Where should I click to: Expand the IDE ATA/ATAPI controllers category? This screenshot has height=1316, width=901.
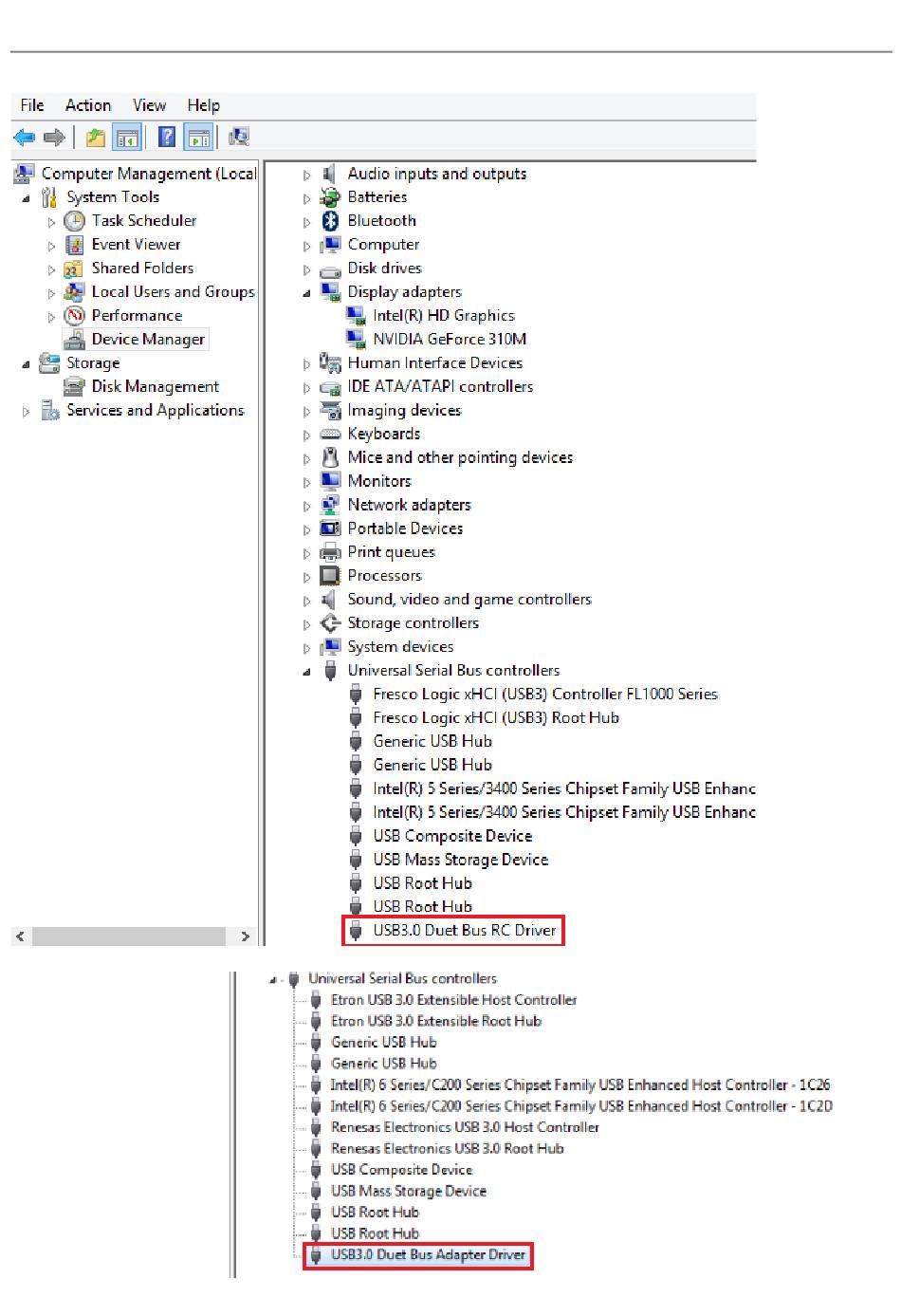pyautogui.click(x=306, y=388)
